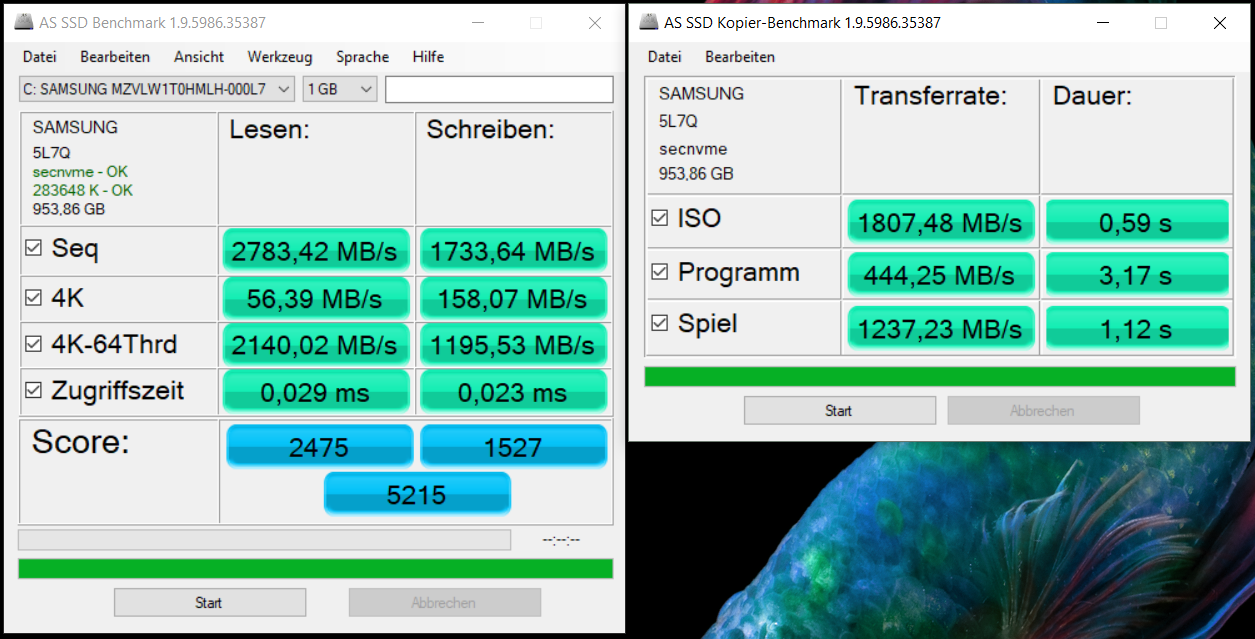
Task: Open the Sprache menu
Action: point(362,57)
